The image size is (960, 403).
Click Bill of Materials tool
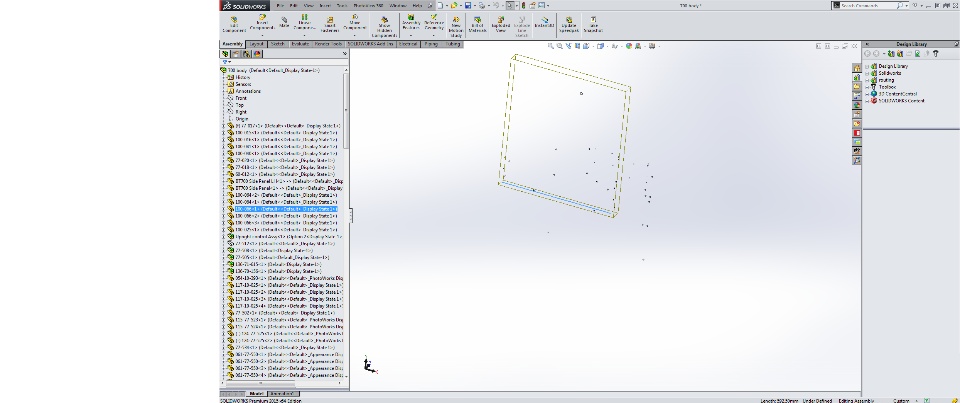477,24
